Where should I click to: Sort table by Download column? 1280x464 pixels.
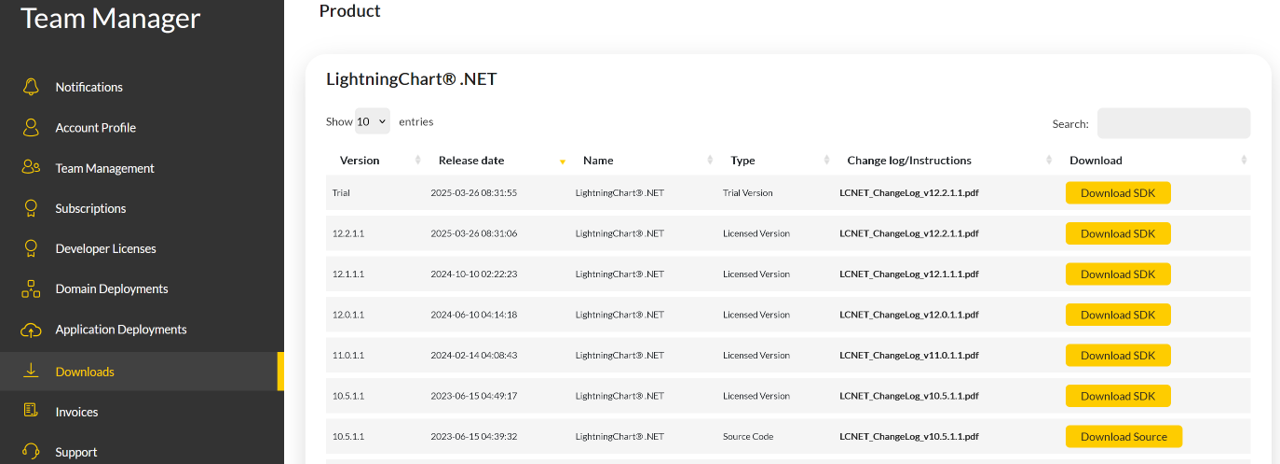[x=1153, y=160]
